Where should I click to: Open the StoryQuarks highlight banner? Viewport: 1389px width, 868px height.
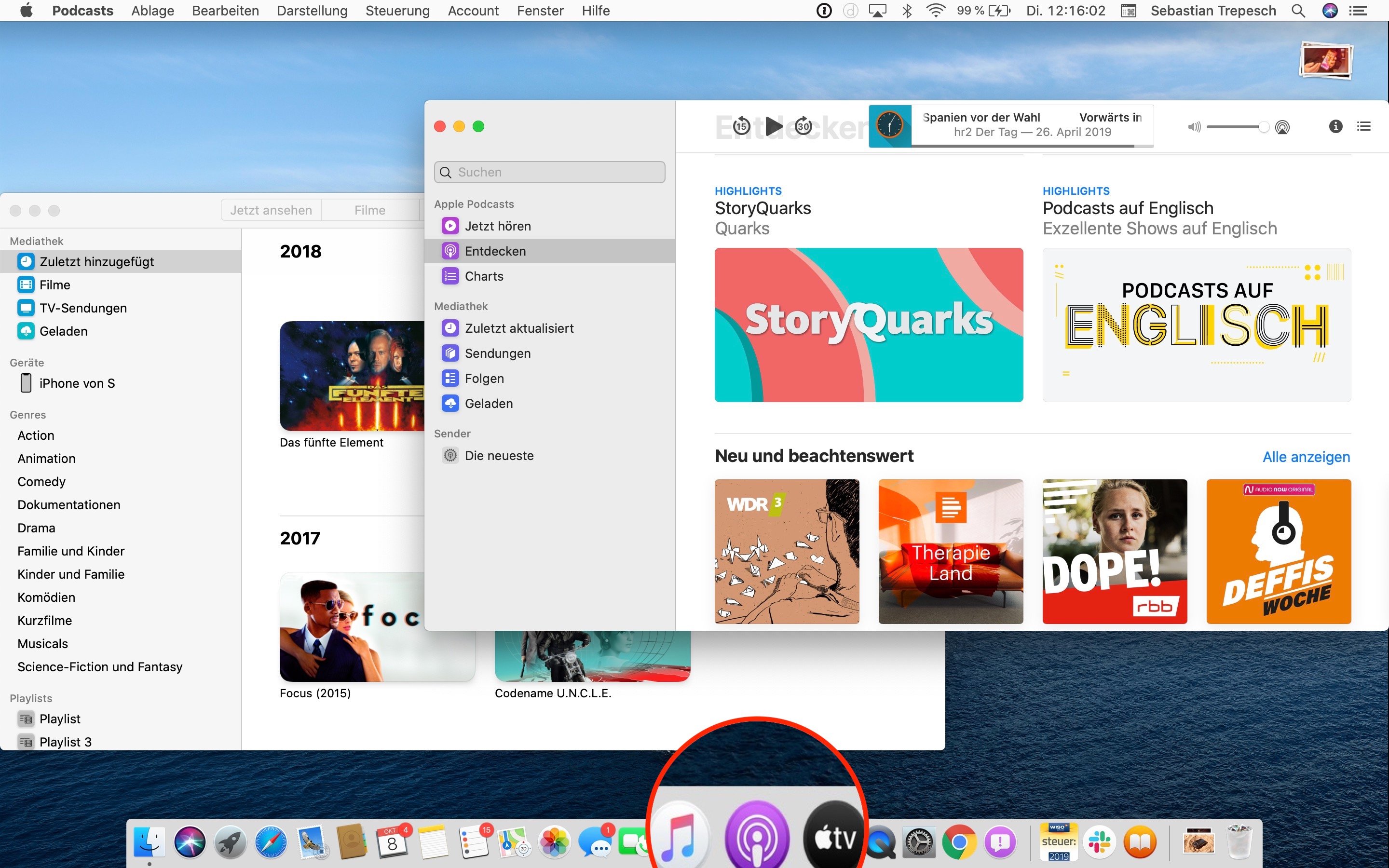click(869, 325)
